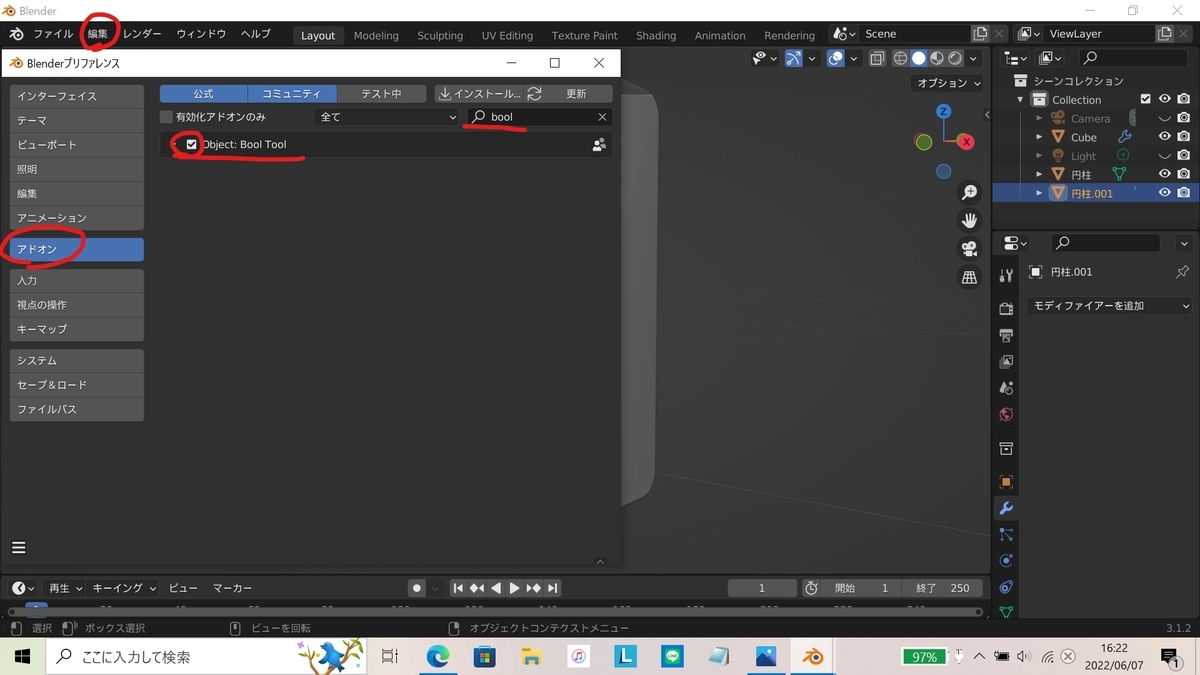1200x675 pixels.
Task: Open the Output properties tab
Action: point(1006,335)
